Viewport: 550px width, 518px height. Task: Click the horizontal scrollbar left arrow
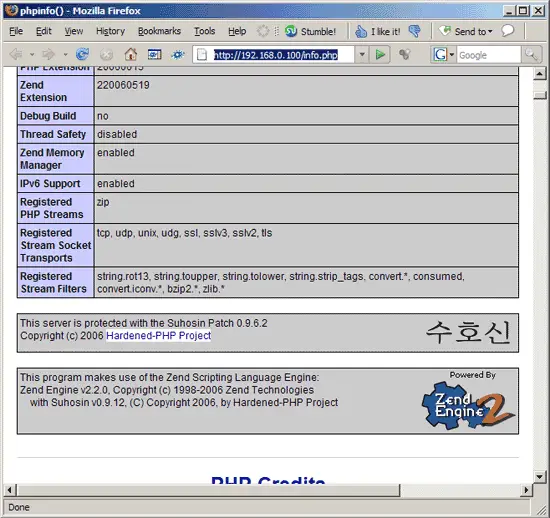(x=9, y=490)
